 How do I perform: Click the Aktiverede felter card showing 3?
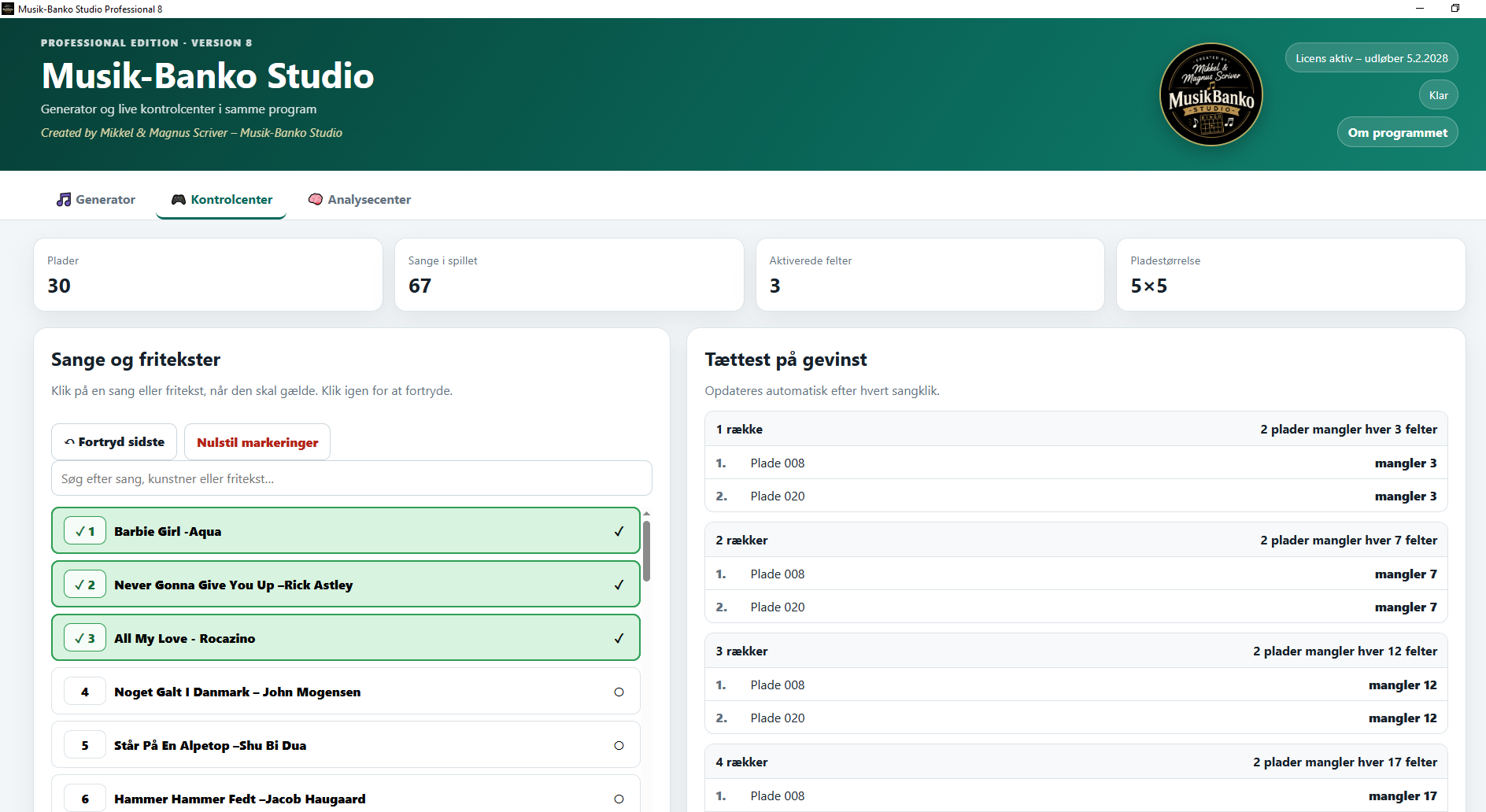pos(930,275)
